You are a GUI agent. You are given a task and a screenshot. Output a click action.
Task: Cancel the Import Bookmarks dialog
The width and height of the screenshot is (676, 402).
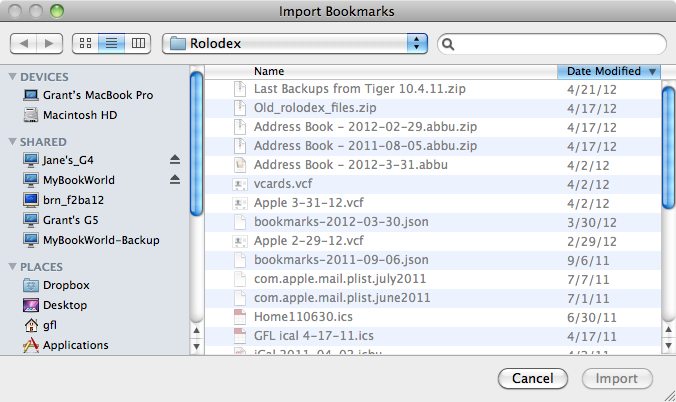pos(532,379)
